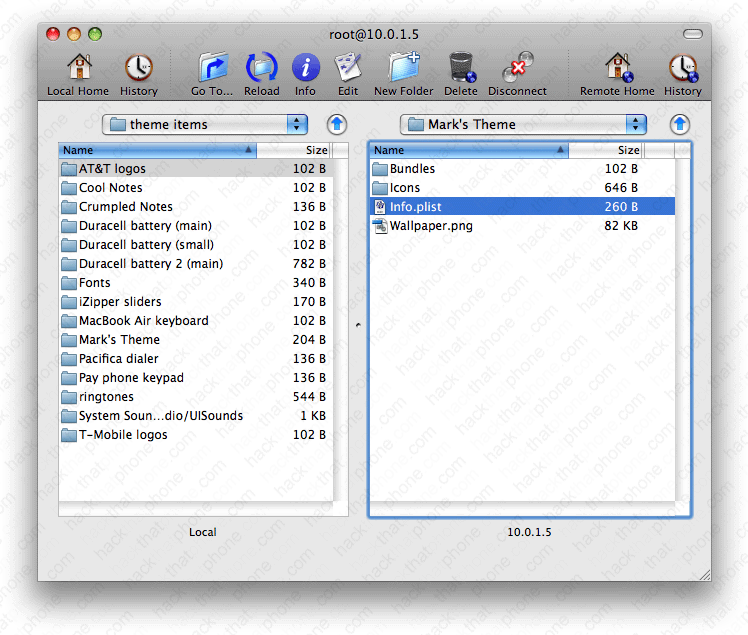Open the 'theme items' path dropdown
Image resolution: width=748 pixels, height=635 pixels.
(205, 124)
